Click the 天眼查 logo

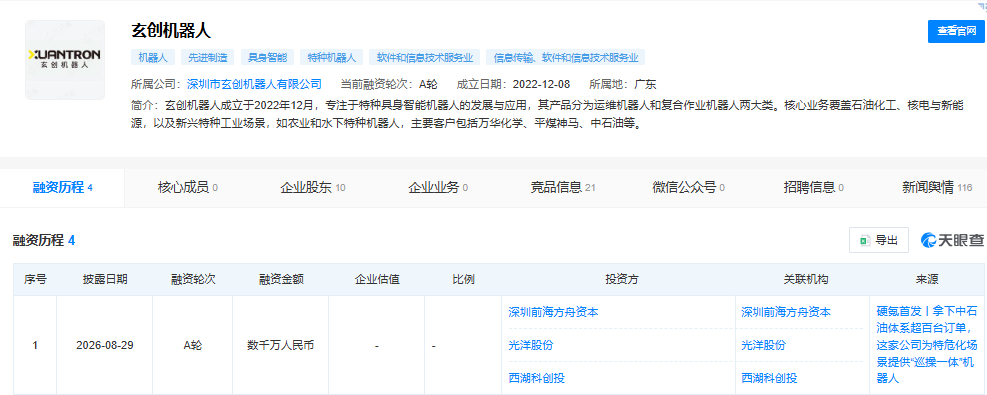coord(951,240)
